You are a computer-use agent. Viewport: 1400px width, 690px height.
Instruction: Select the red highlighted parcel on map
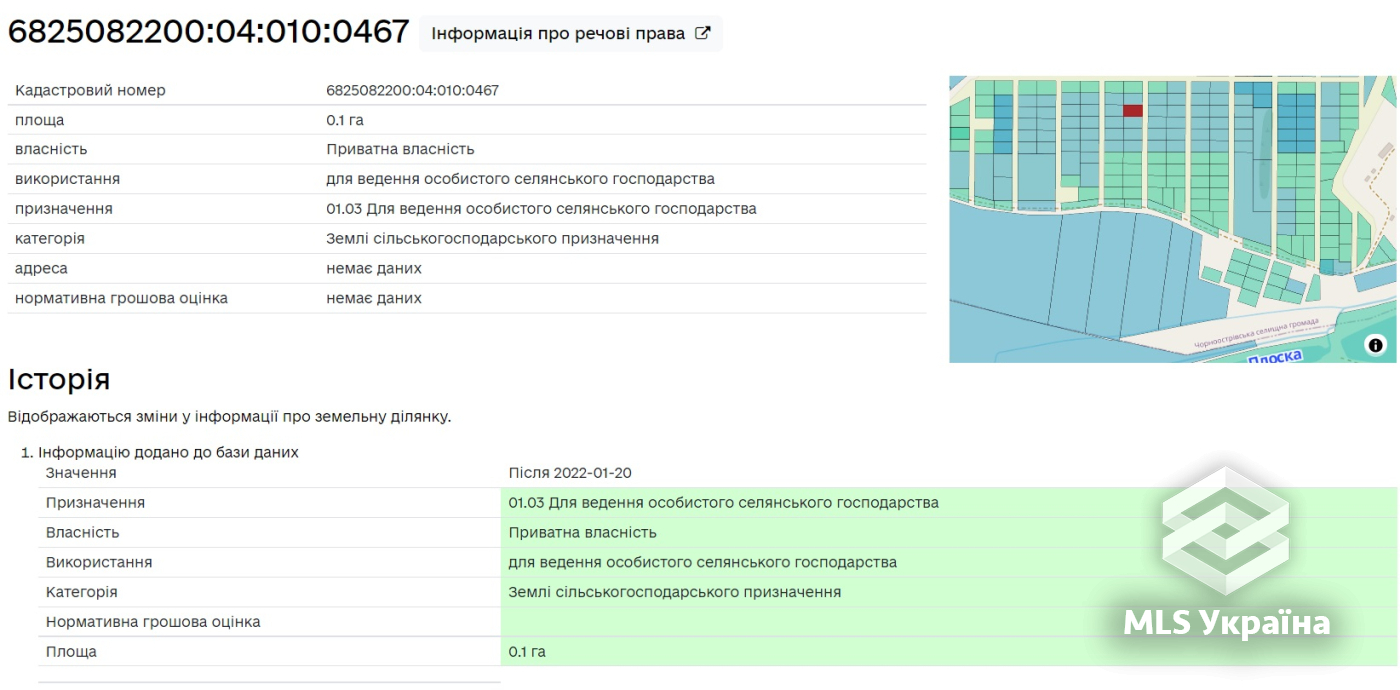click(1133, 111)
